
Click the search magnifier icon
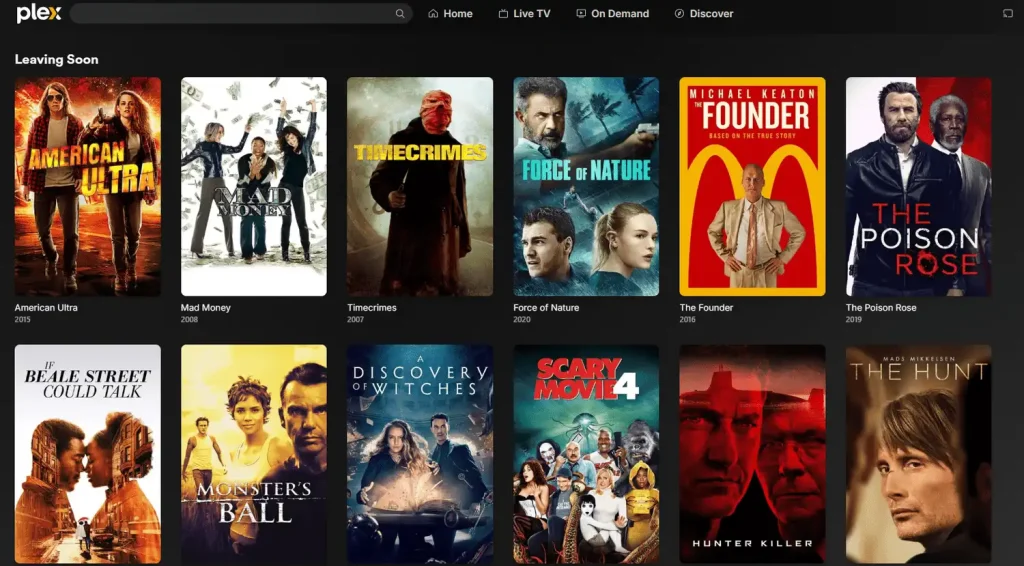point(400,14)
